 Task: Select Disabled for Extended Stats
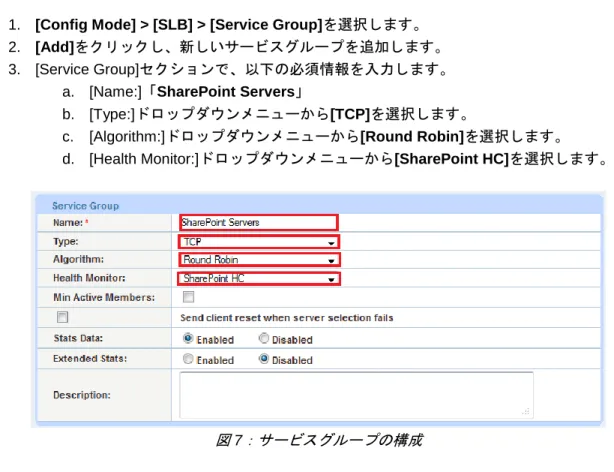(x=264, y=359)
